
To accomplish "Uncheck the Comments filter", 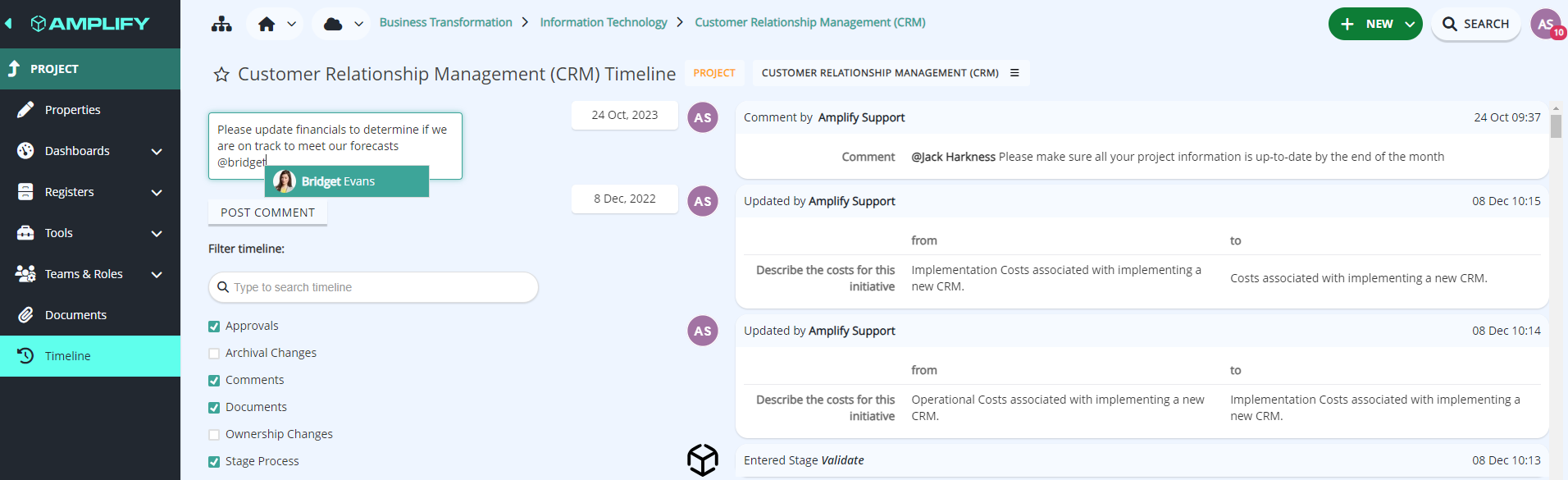I will [214, 381].
